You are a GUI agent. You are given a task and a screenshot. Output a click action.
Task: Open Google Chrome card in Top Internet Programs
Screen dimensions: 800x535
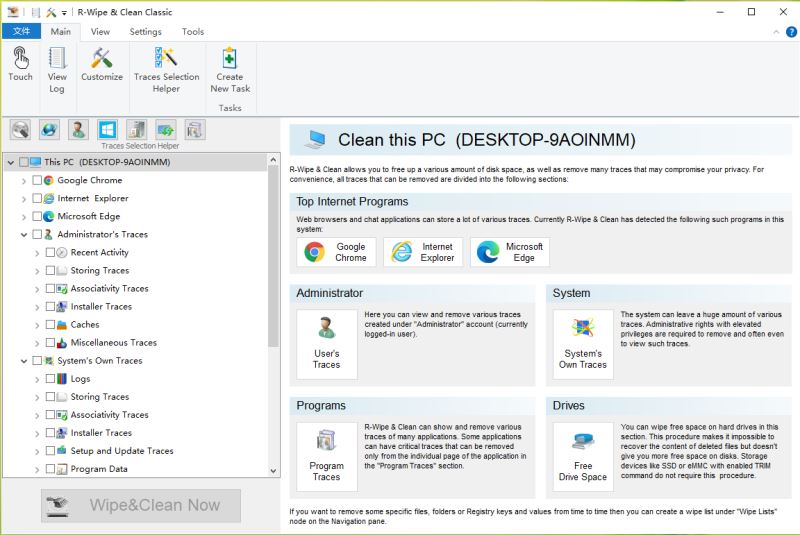tap(336, 252)
